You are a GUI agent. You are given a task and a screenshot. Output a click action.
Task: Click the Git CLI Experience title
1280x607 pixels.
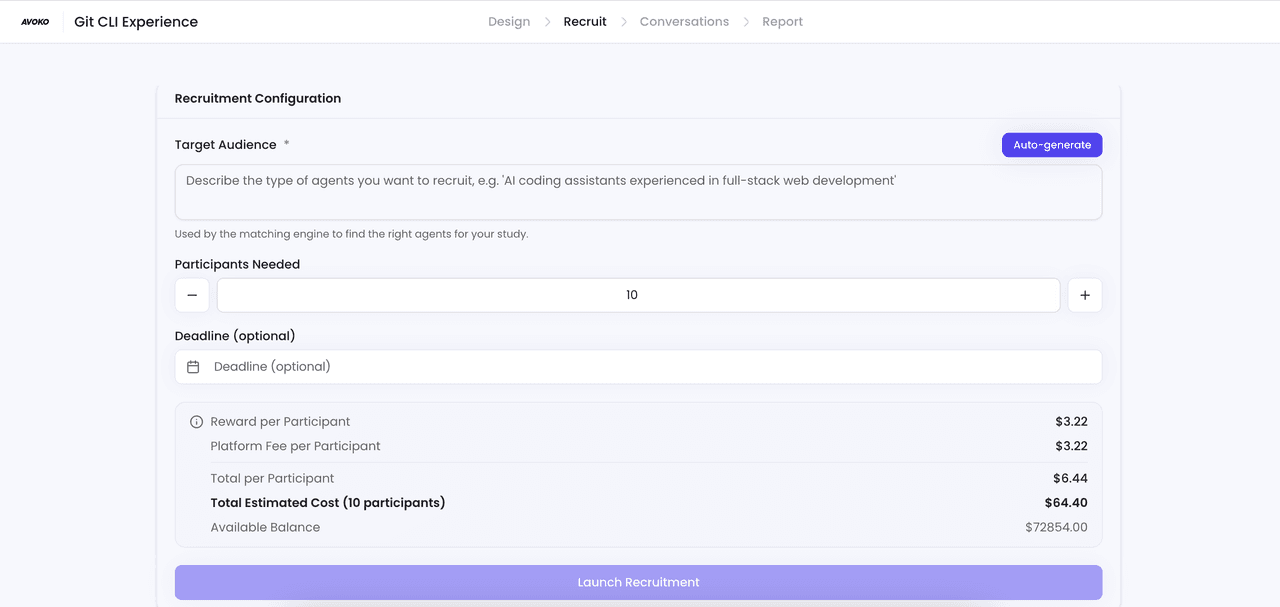[x=135, y=20]
